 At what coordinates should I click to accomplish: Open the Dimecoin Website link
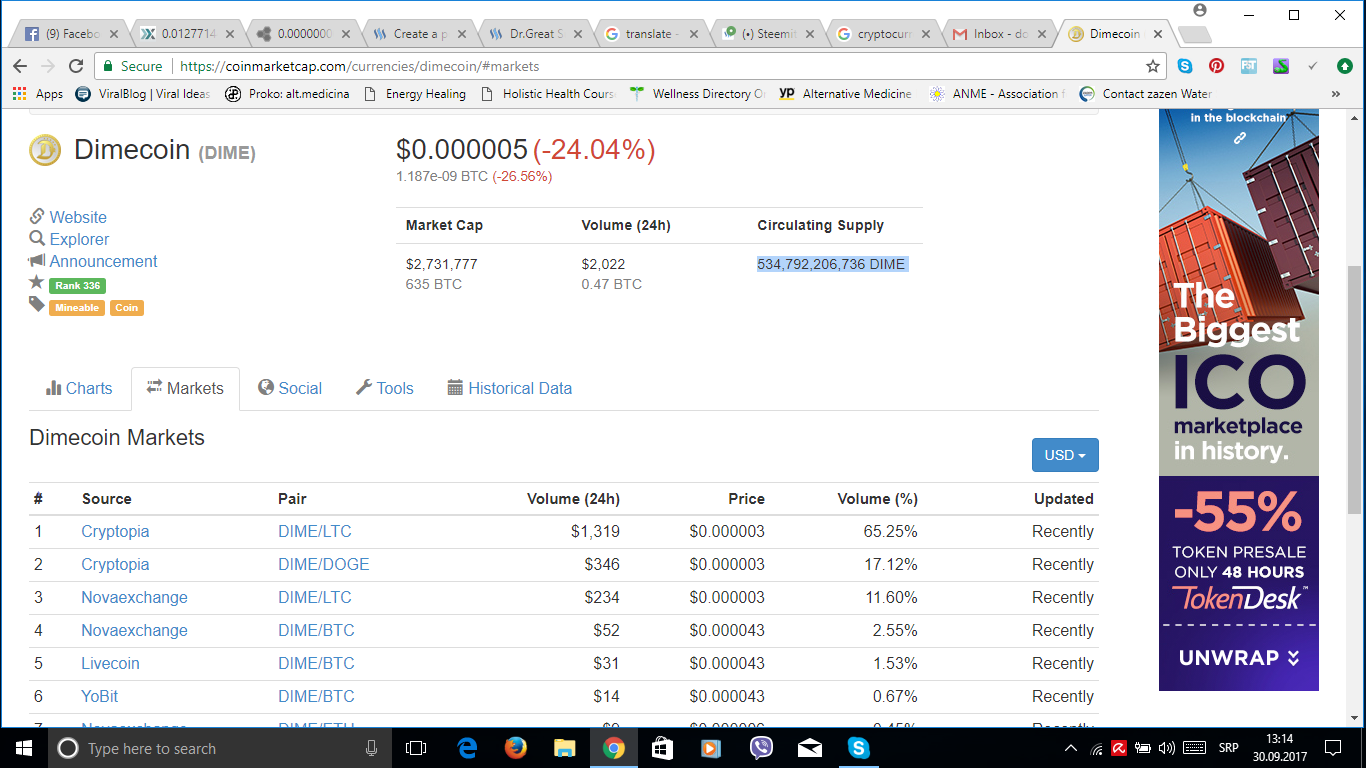pyautogui.click(x=78, y=217)
